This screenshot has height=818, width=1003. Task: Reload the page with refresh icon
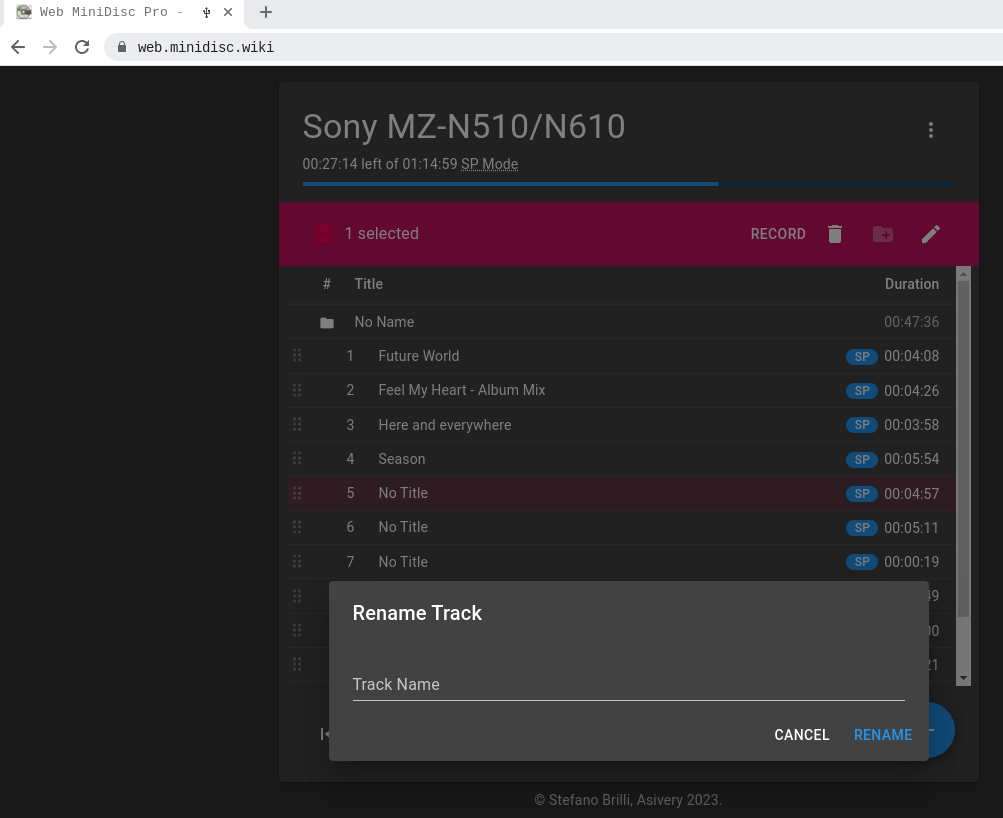82,47
